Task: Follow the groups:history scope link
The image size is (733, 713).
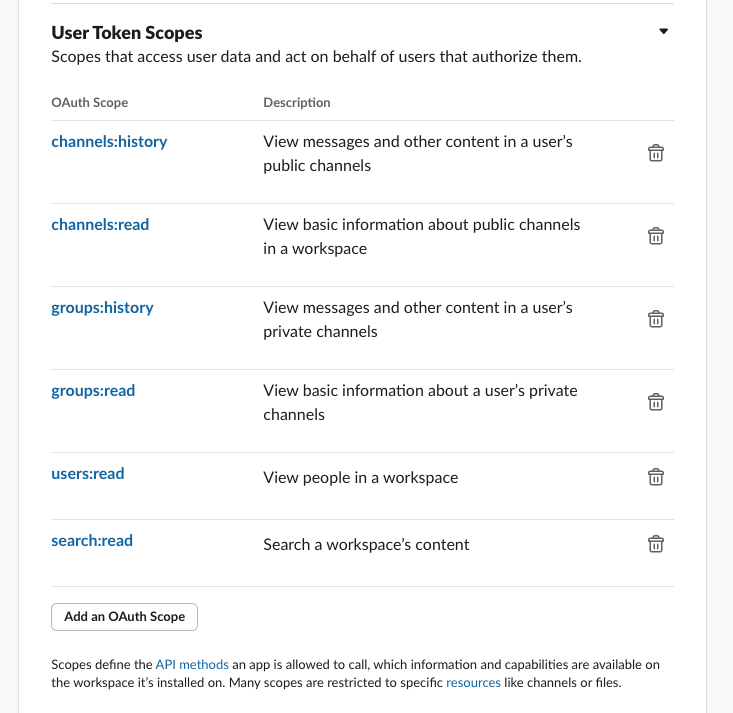Action: pyautogui.click(x=102, y=308)
